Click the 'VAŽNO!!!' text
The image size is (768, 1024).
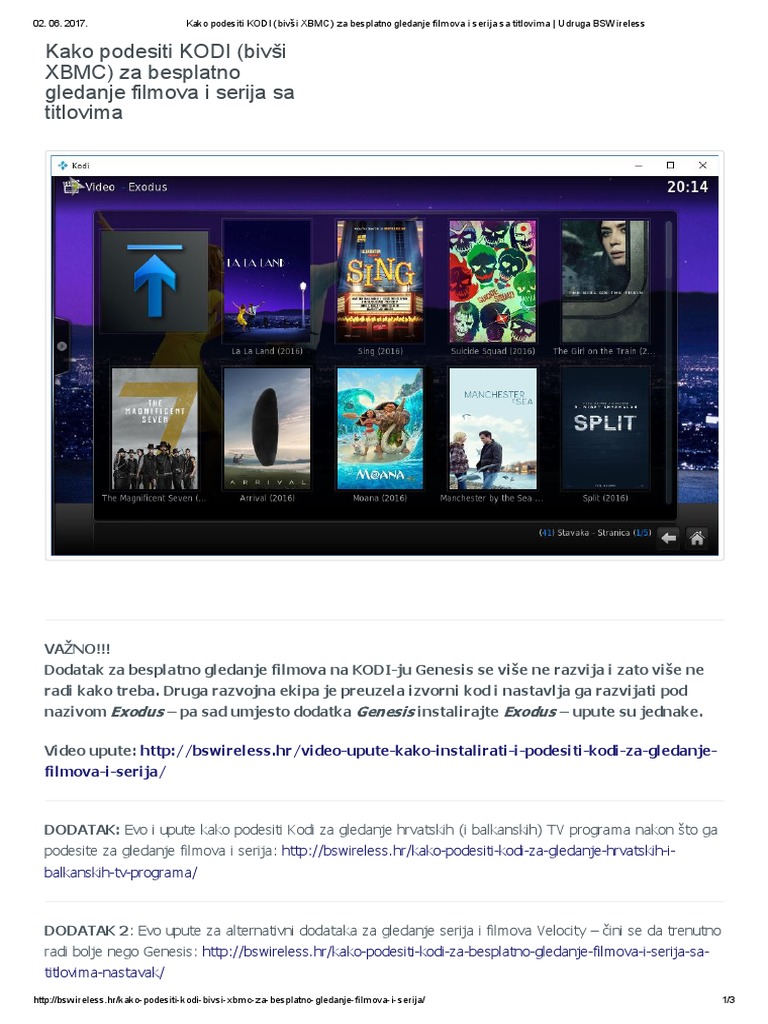point(77,648)
